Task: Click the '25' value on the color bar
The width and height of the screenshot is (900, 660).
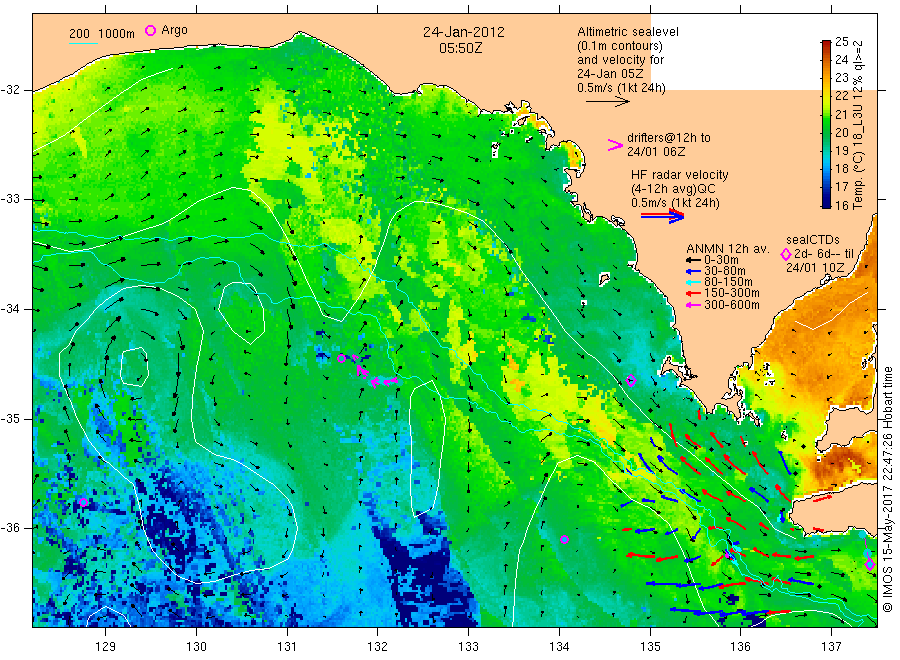Action: pos(841,41)
